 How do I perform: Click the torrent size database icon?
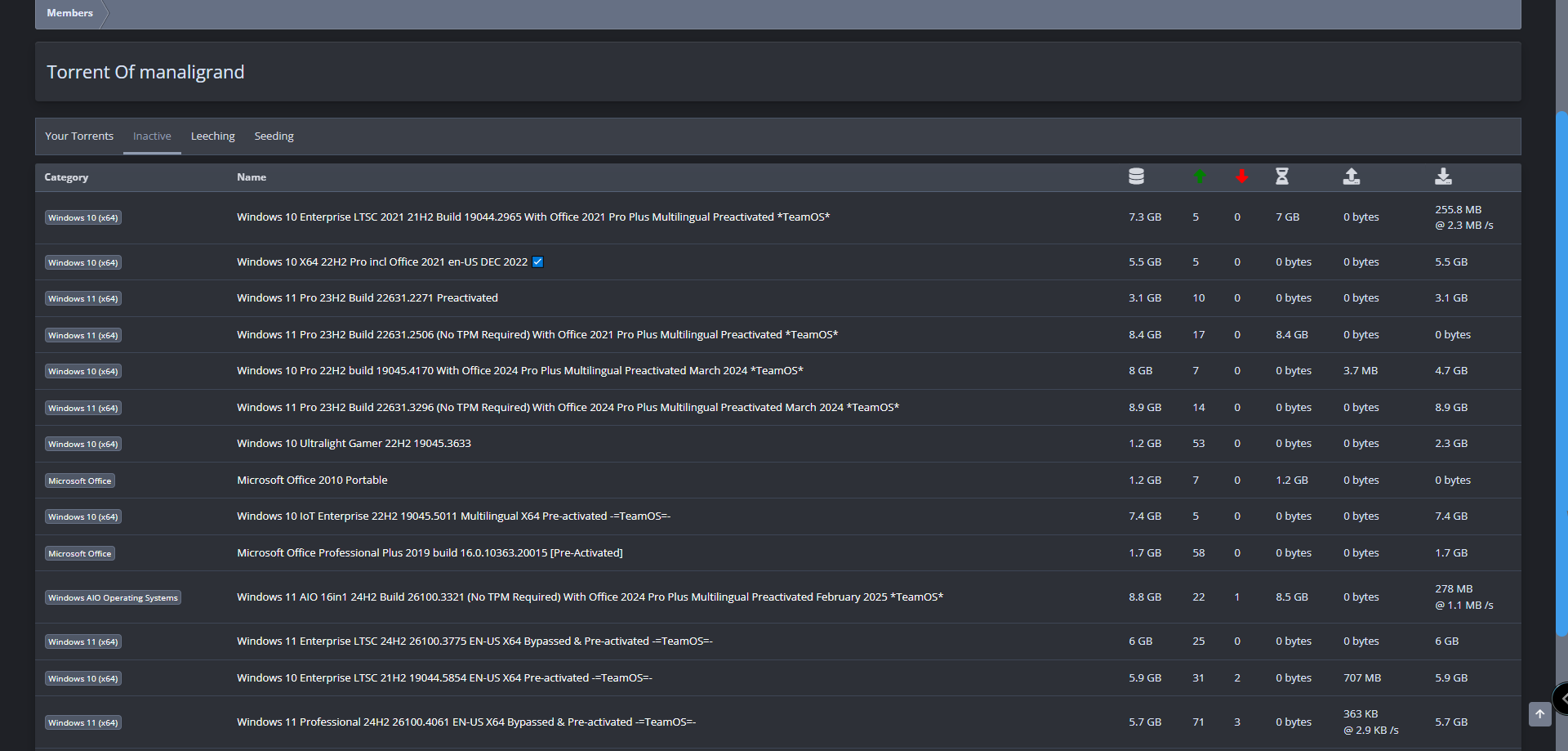1136,177
